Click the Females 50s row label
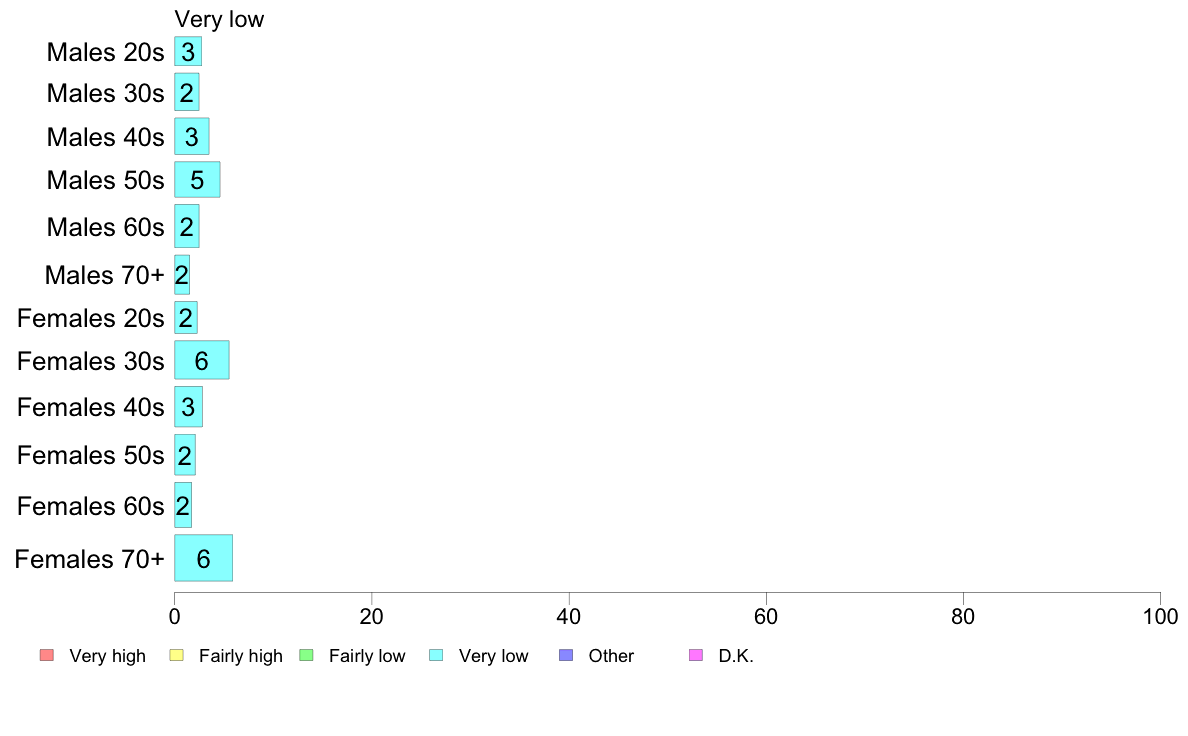Screen dimensions: 1188x736 tap(91, 455)
